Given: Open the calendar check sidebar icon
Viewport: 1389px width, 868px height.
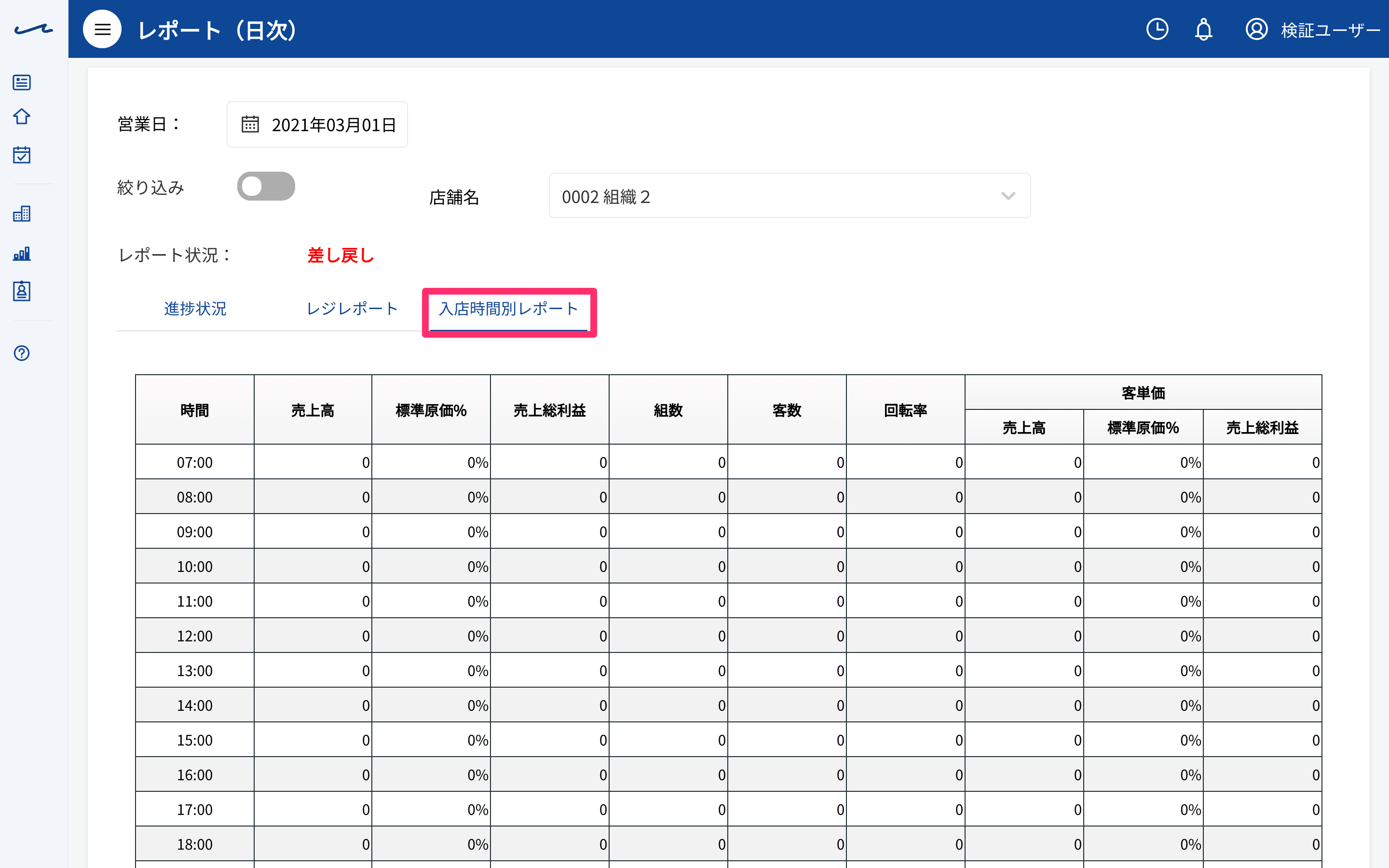Looking at the screenshot, I should 22,154.
